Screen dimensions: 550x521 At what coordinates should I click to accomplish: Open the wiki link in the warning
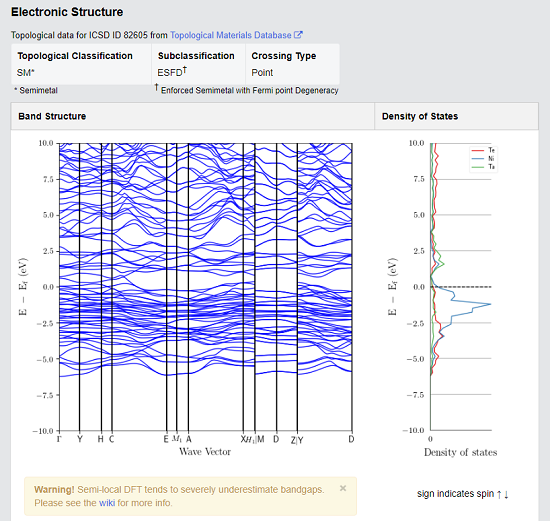107,503
